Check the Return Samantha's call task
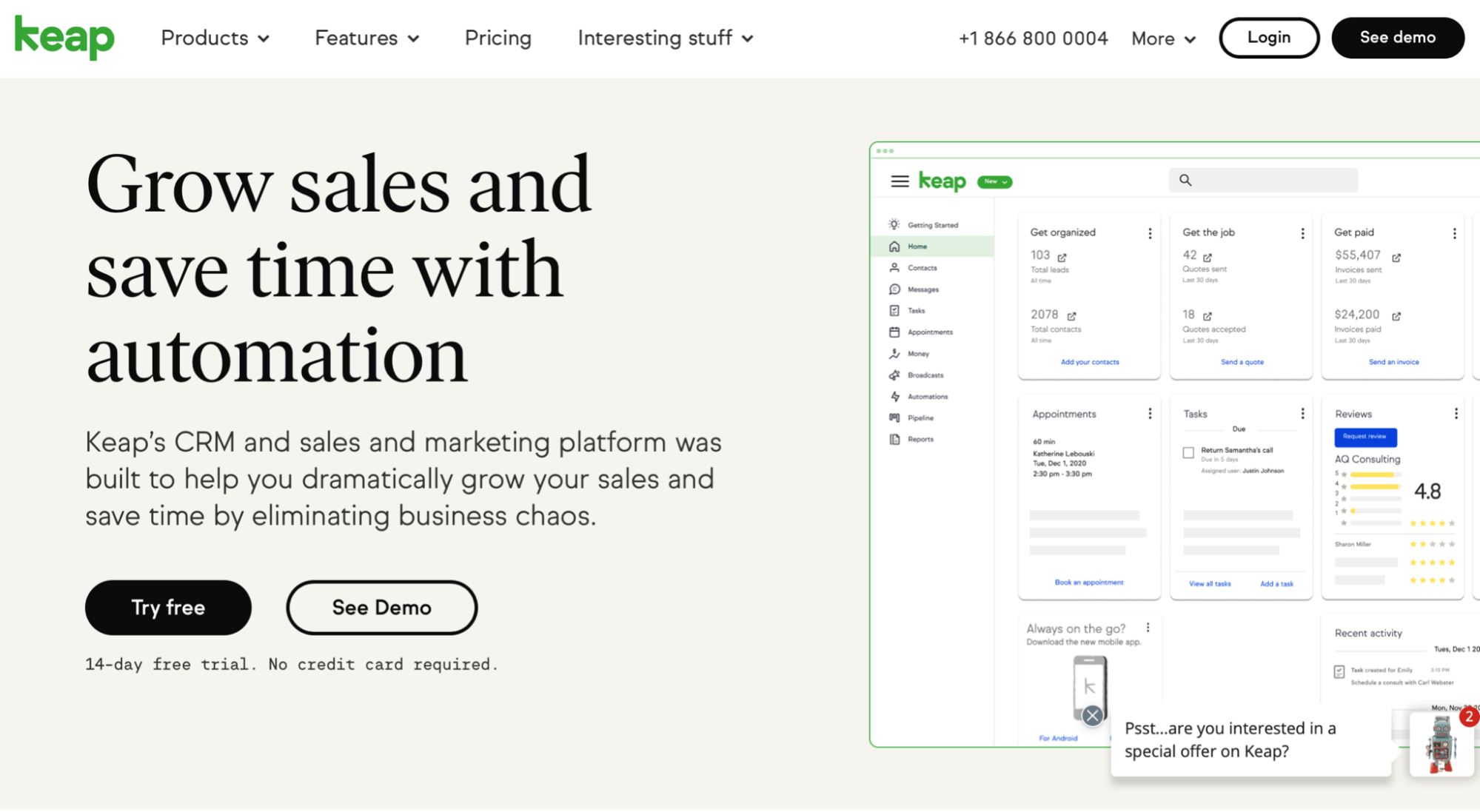Image resolution: width=1480 pixels, height=812 pixels. tap(1188, 452)
